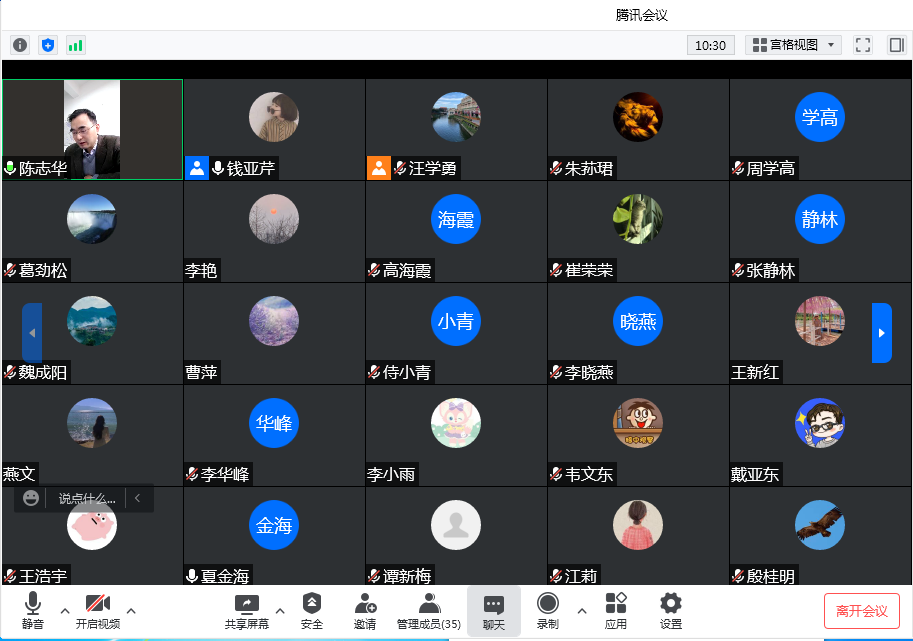
Task: Open the 聊天 chat panel
Action: [x=494, y=610]
